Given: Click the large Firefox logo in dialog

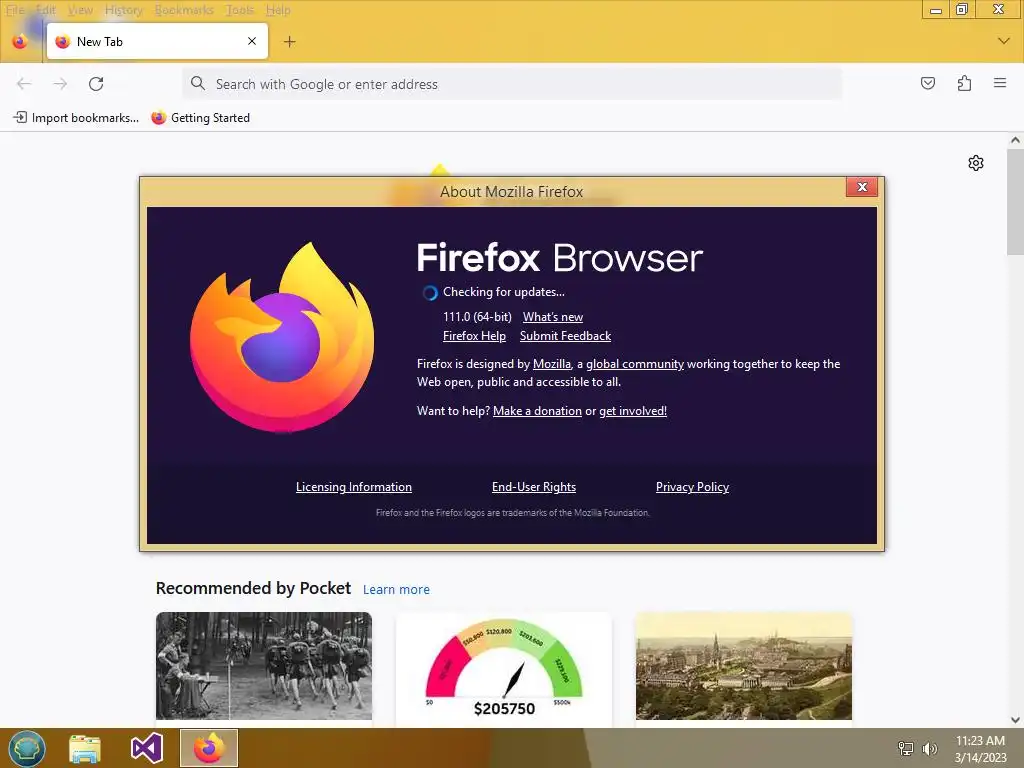Looking at the screenshot, I should [282, 337].
